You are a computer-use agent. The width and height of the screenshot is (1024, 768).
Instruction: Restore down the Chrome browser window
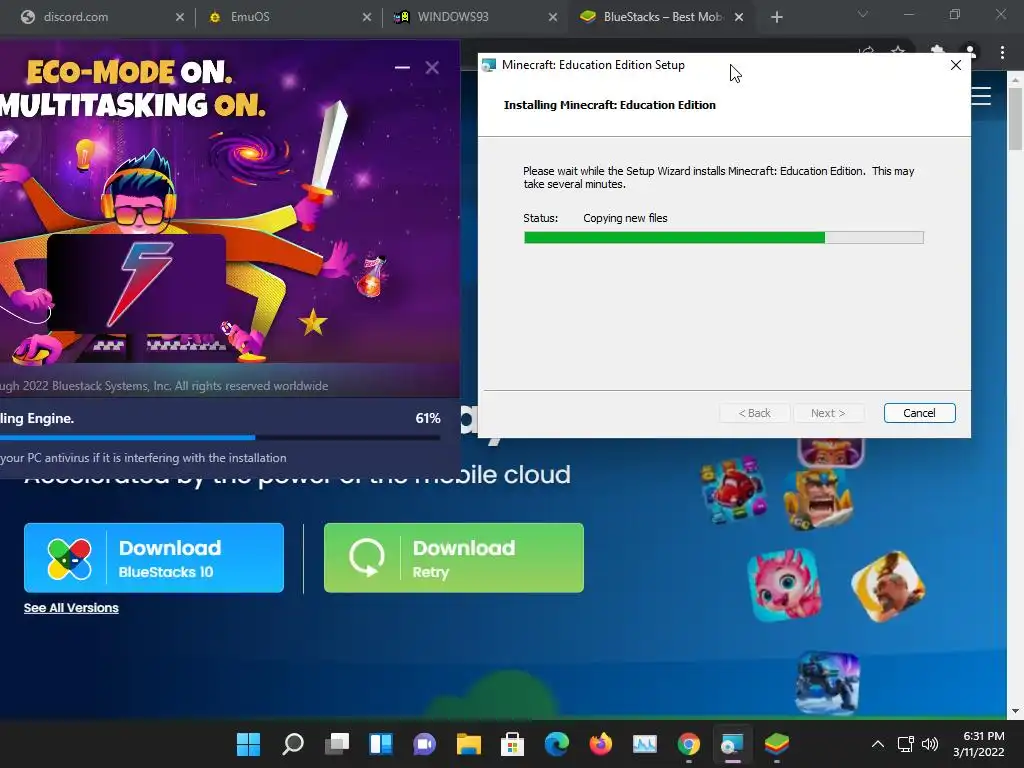click(955, 14)
